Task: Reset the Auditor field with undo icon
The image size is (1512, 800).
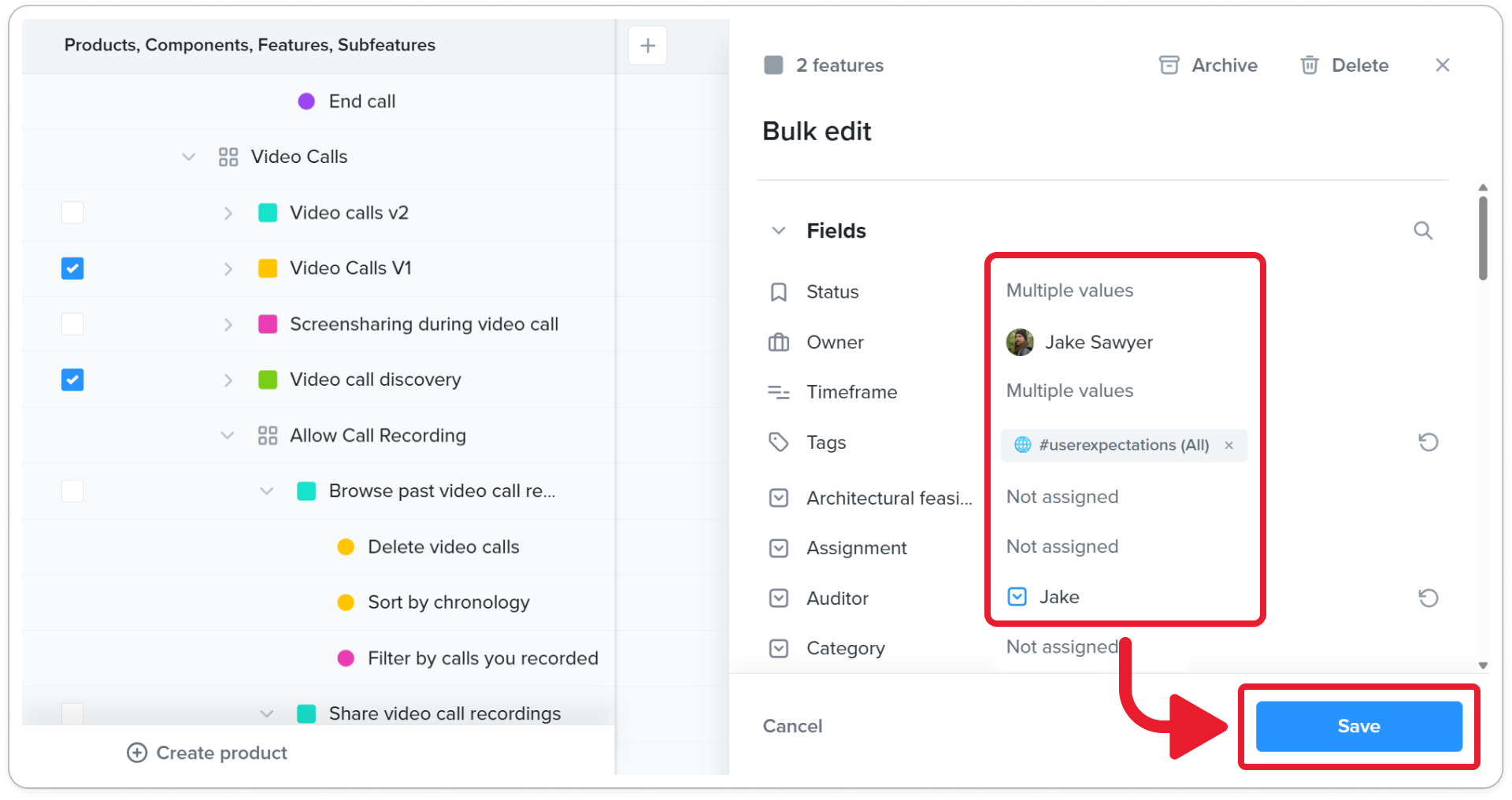Action: coord(1429,598)
